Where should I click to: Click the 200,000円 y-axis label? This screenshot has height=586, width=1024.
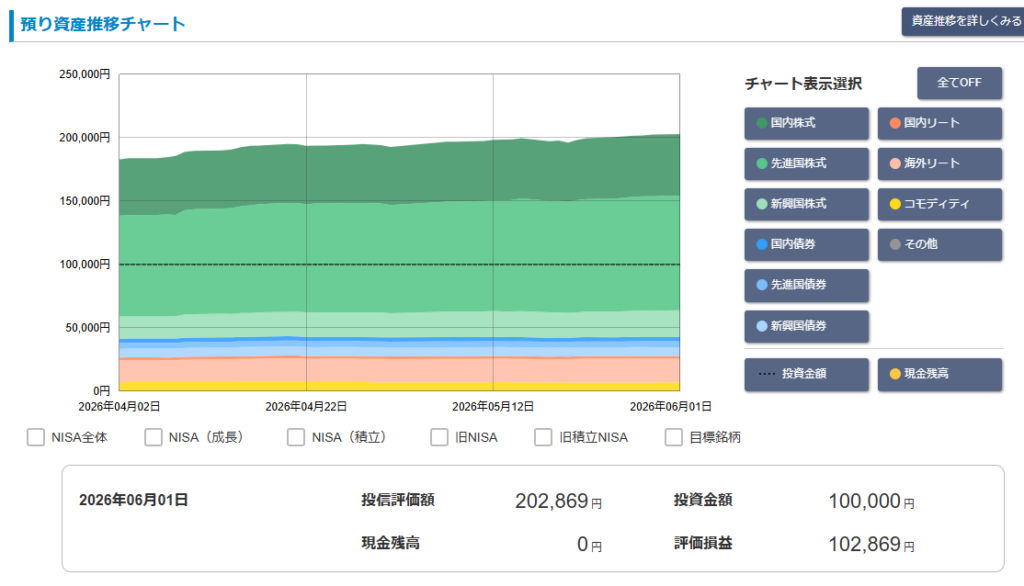click(x=84, y=138)
